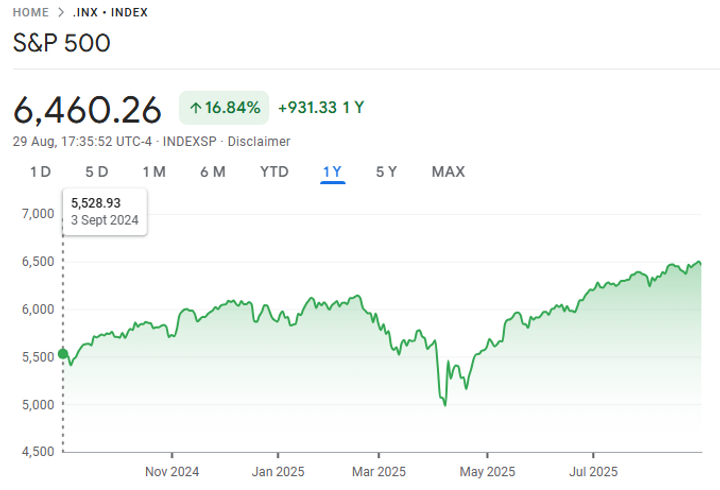Click the +931.33 1 Y change text
The width and height of the screenshot is (720, 490).
(x=321, y=108)
